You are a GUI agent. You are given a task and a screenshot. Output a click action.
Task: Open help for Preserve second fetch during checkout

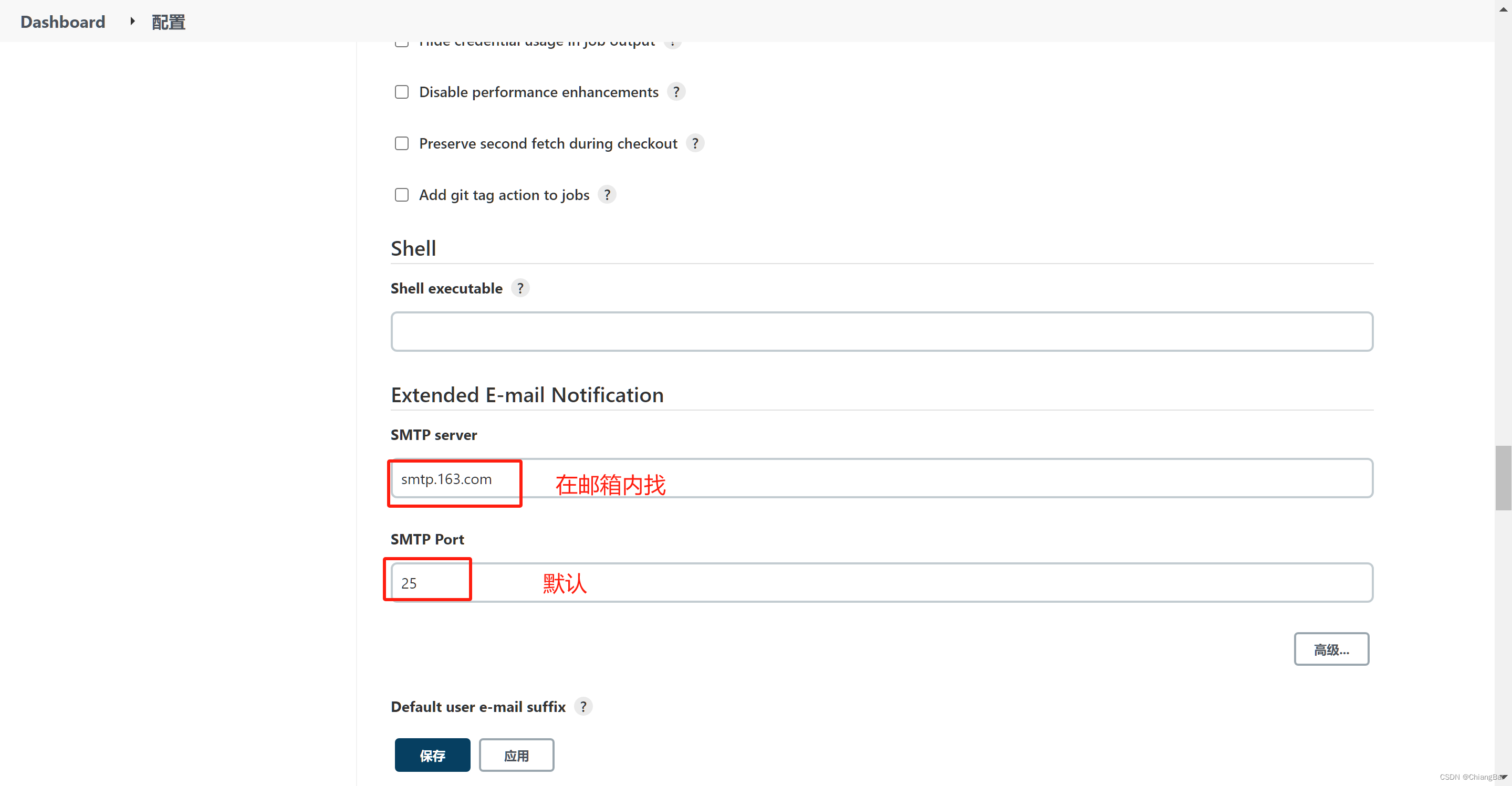[x=695, y=143]
